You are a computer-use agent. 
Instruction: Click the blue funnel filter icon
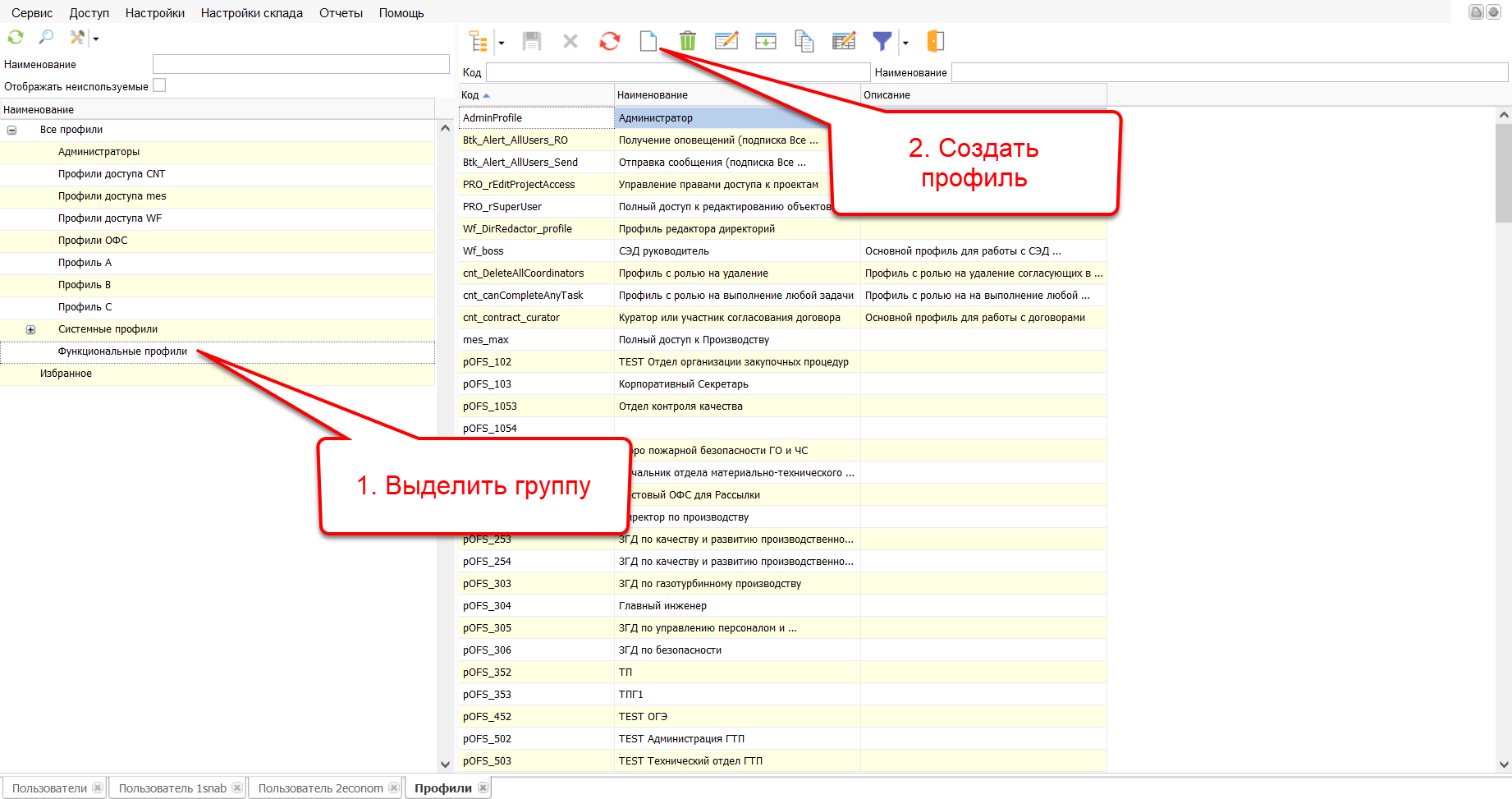[x=882, y=41]
